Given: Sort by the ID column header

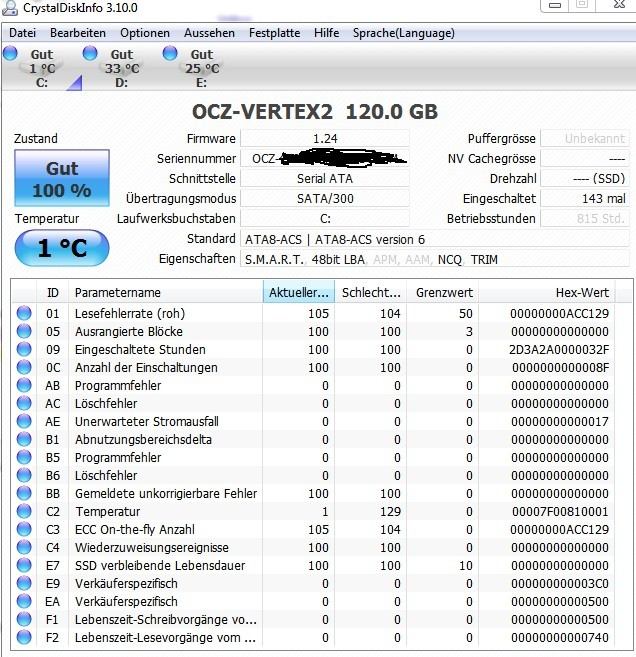Looking at the screenshot, I should [x=53, y=292].
